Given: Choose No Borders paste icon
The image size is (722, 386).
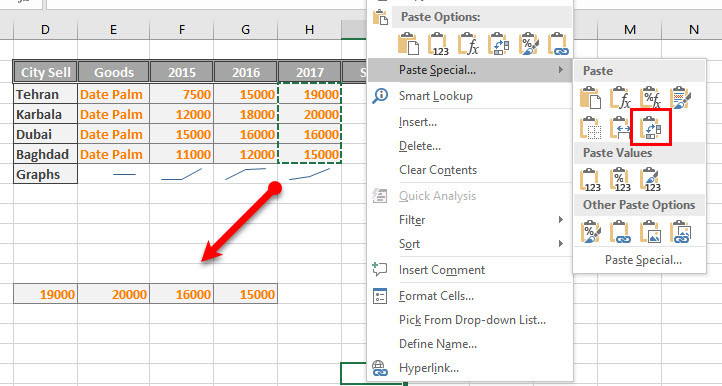Looking at the screenshot, I should 590,127.
